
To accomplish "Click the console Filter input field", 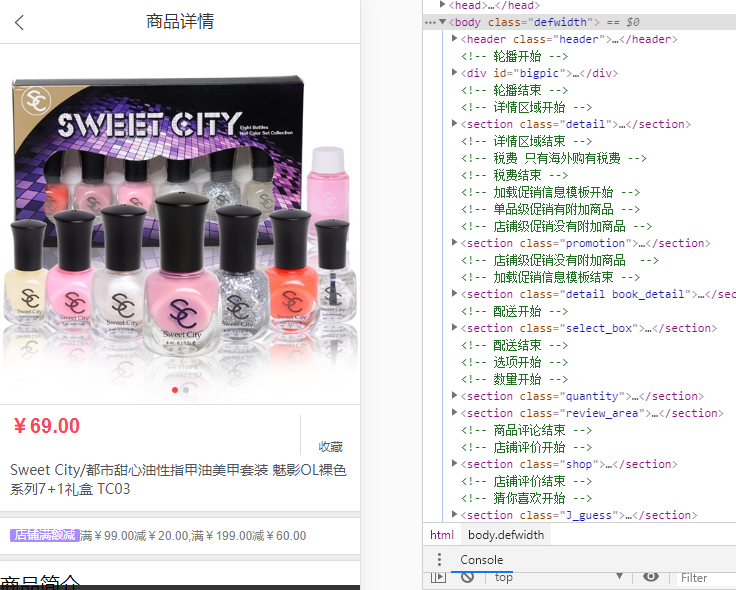I will [x=706, y=578].
